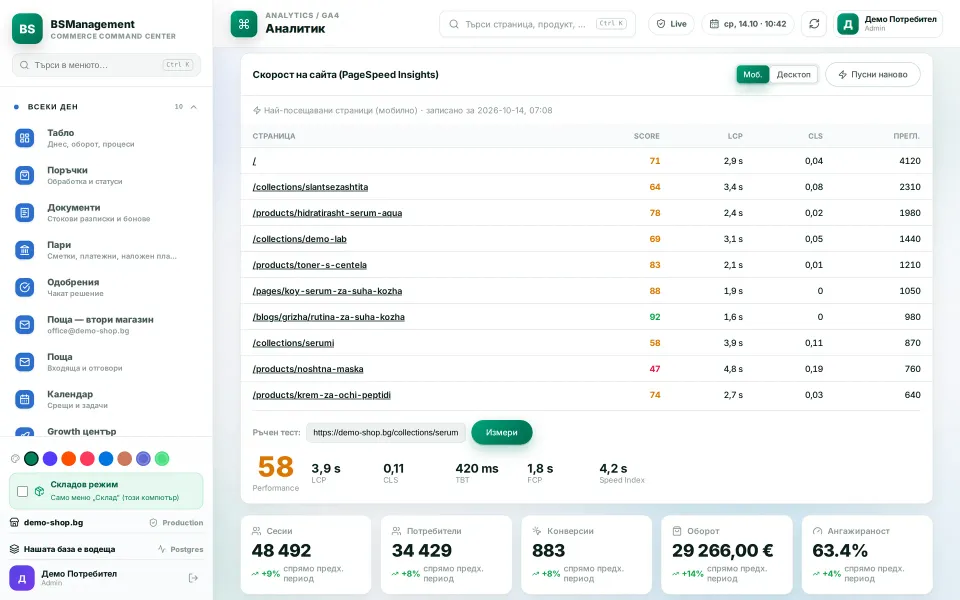The width and height of the screenshot is (960, 600).
Task: Open the /collections/demo-lab link
Action: tap(299, 239)
